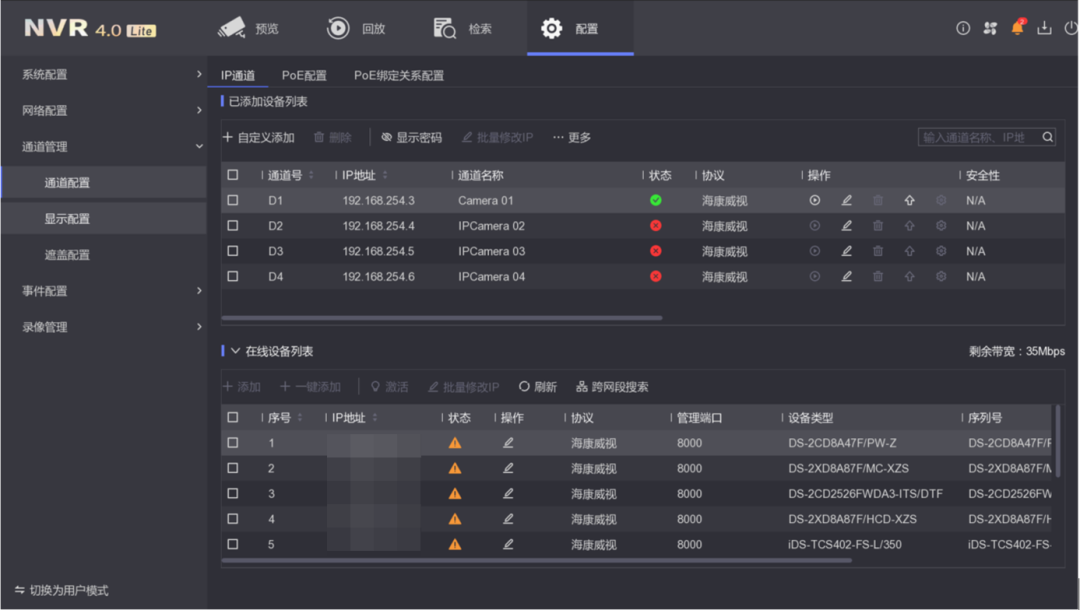
Task: Click the 自定义添加 button
Action: tap(258, 137)
